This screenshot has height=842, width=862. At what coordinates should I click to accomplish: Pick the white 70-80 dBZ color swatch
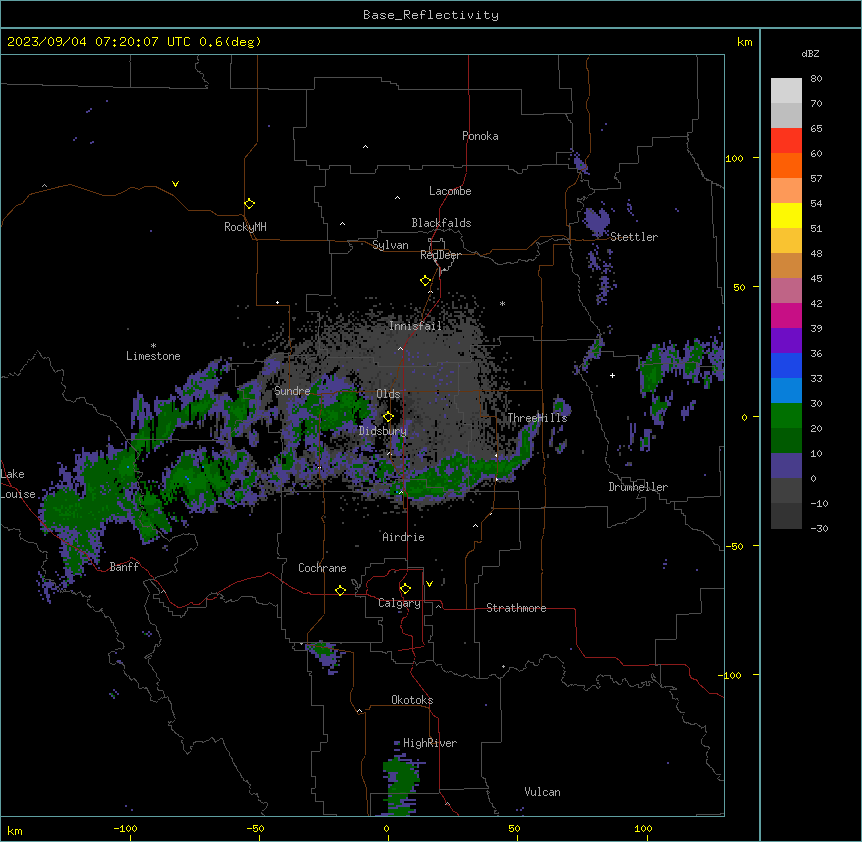786,90
